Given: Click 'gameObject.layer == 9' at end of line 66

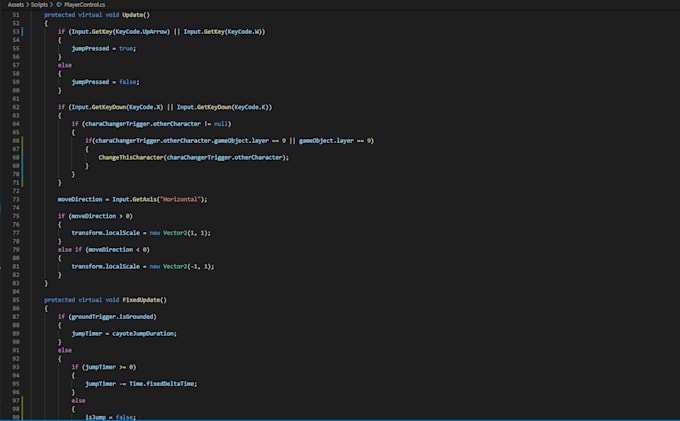Looking at the screenshot, I should (334, 140).
